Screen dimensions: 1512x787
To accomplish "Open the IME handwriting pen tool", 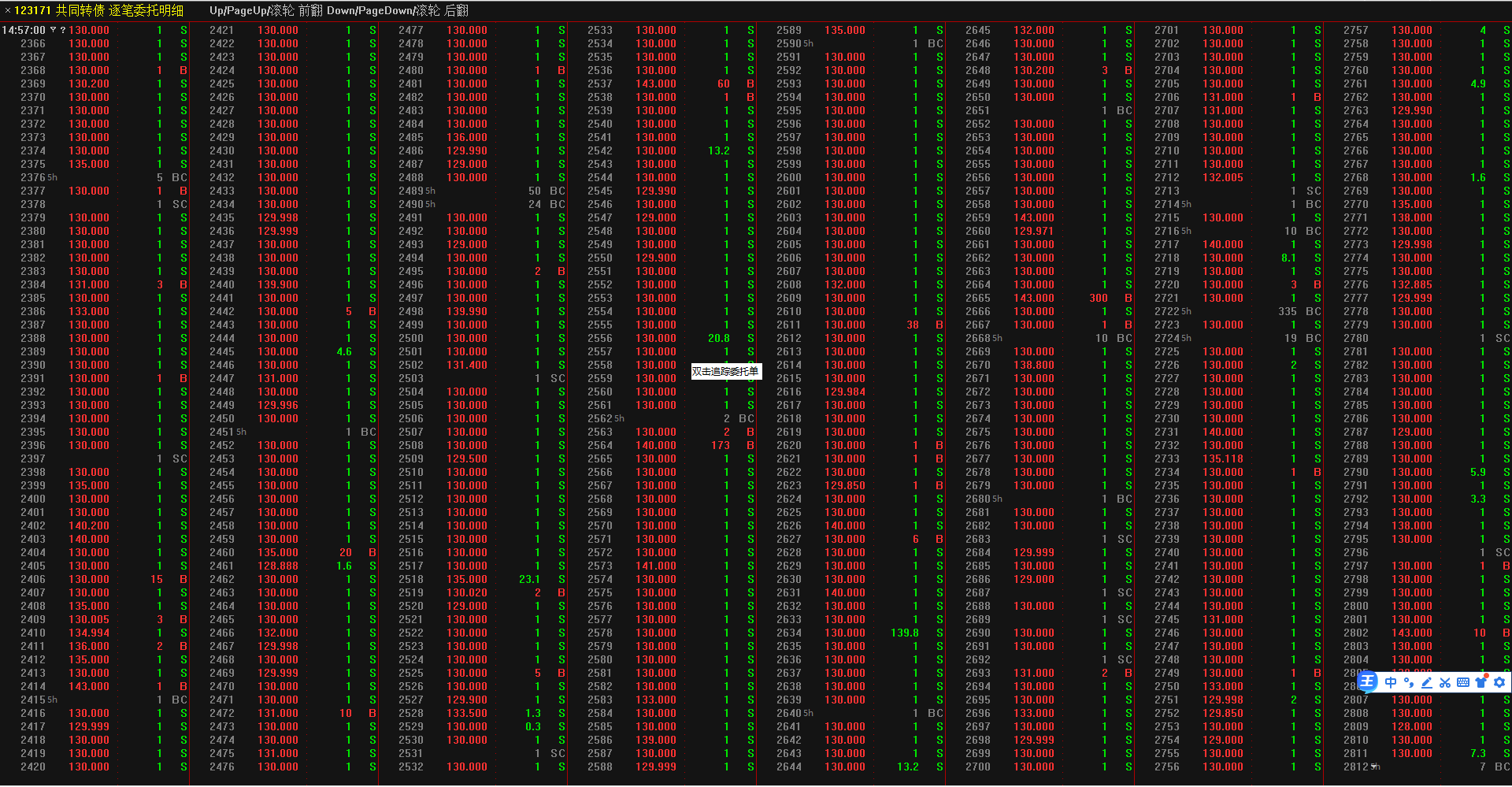I will 1427,682.
